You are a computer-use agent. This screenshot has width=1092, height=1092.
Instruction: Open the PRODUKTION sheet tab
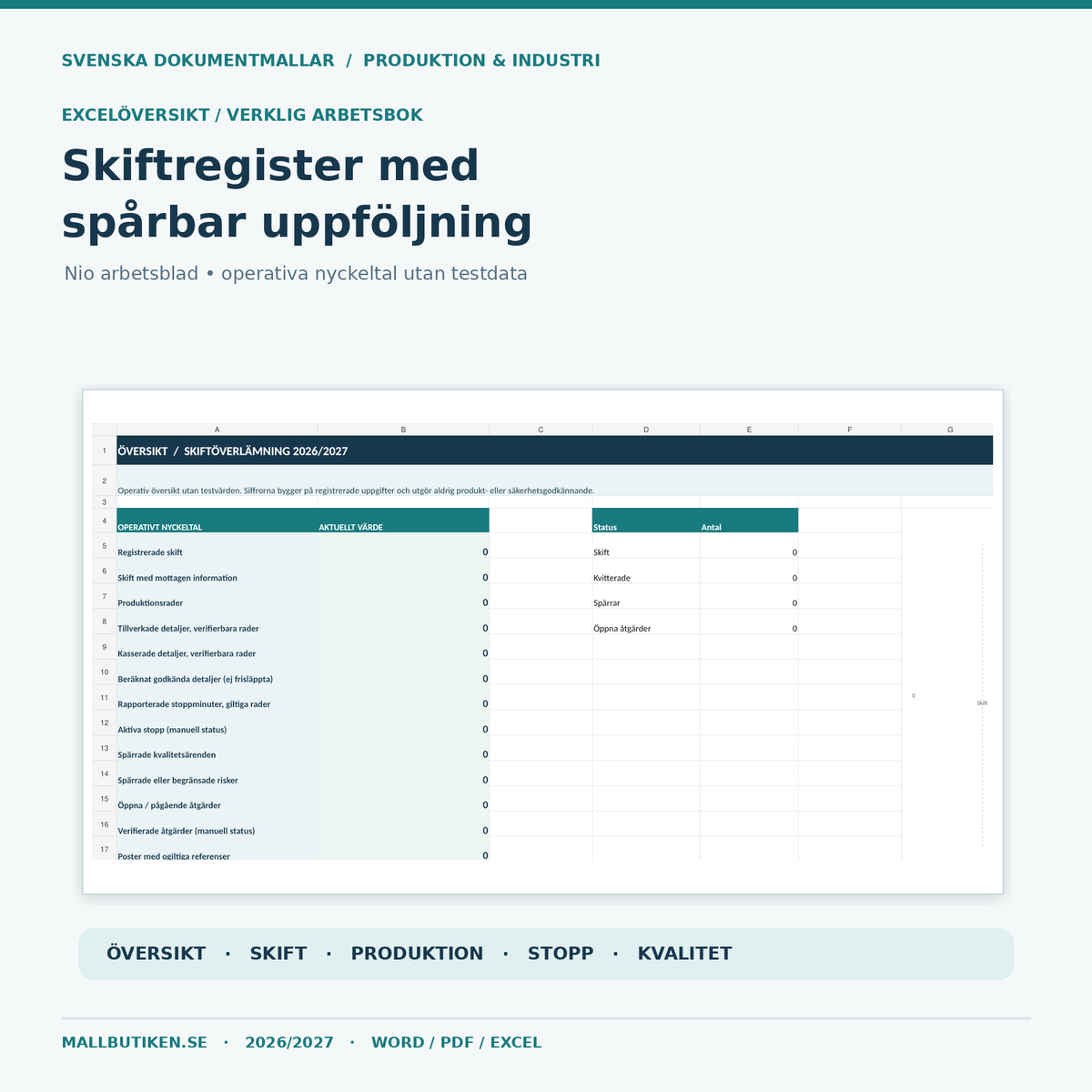point(418,954)
